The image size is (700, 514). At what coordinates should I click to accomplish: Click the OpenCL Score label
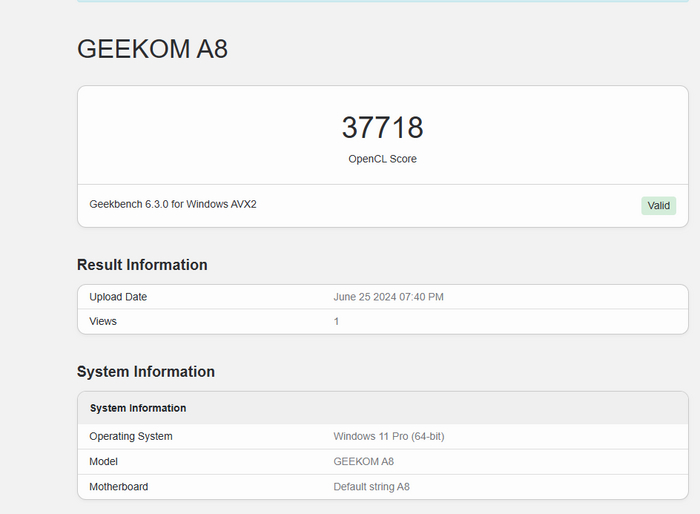pyautogui.click(x=382, y=159)
